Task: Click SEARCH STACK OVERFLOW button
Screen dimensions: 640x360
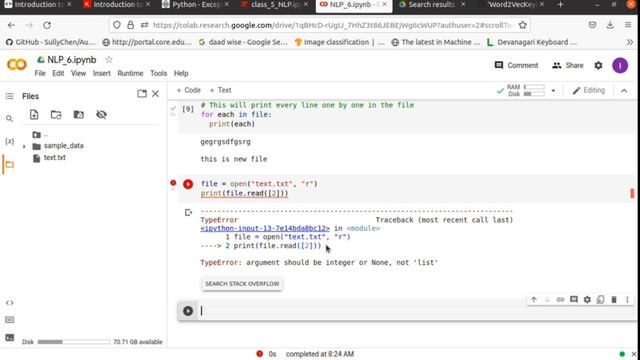Action: (x=242, y=284)
